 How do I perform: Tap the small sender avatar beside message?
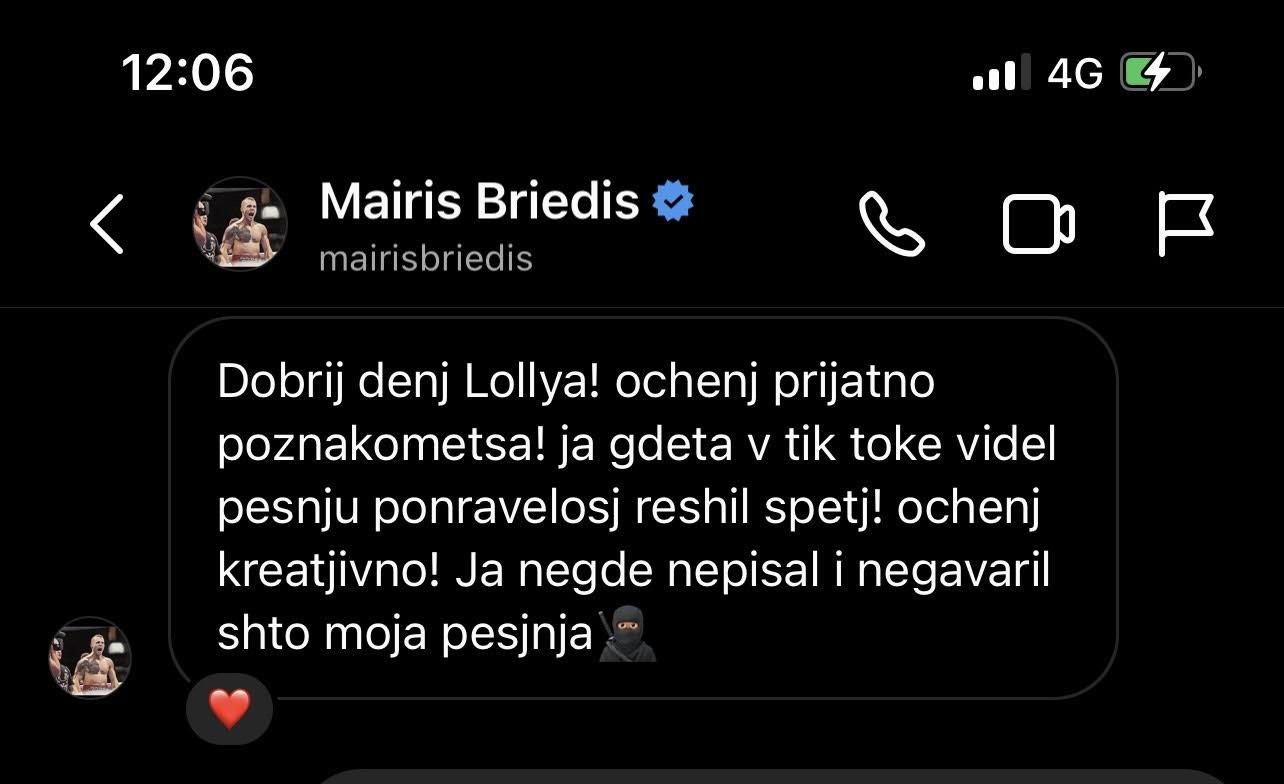click(x=90, y=657)
